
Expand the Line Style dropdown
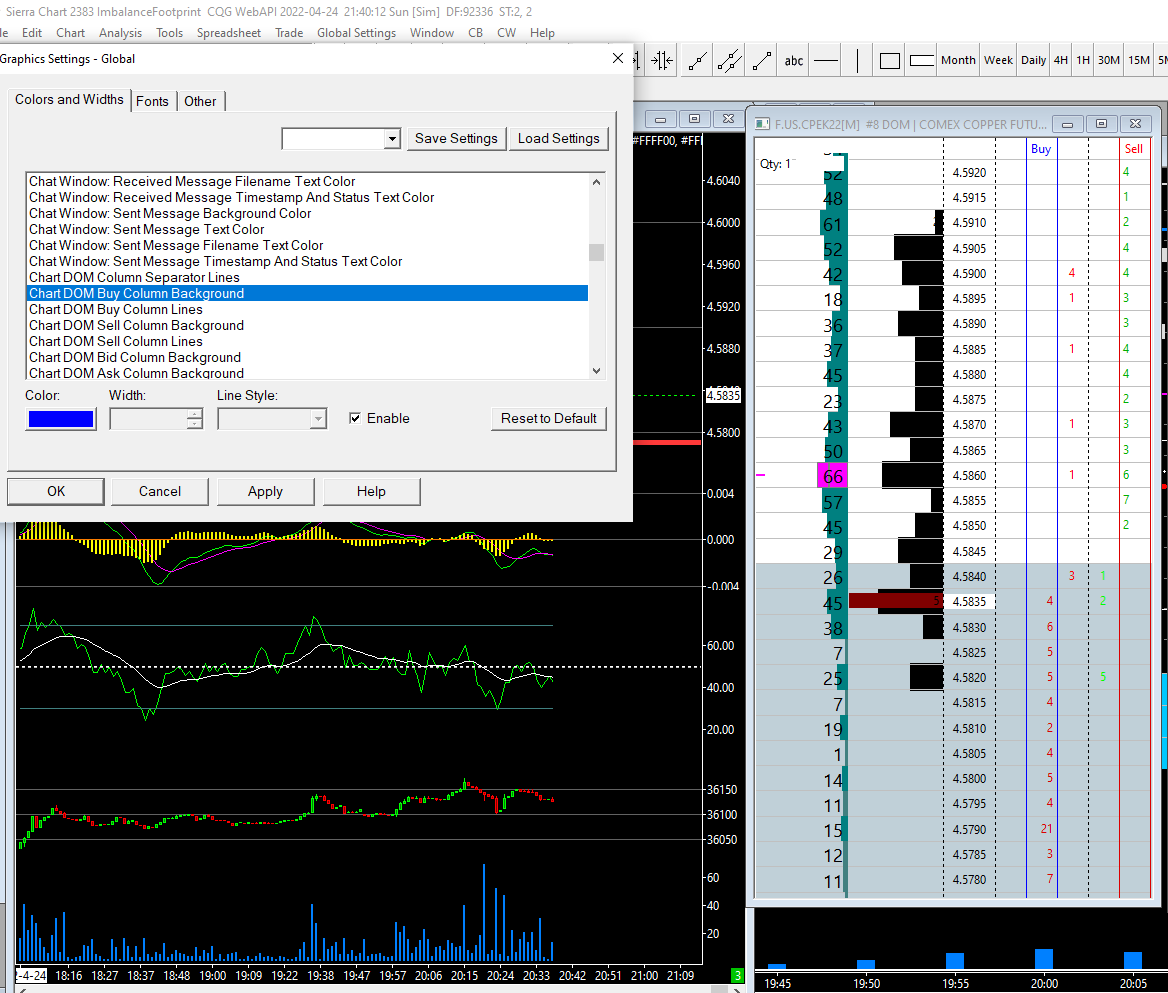318,419
